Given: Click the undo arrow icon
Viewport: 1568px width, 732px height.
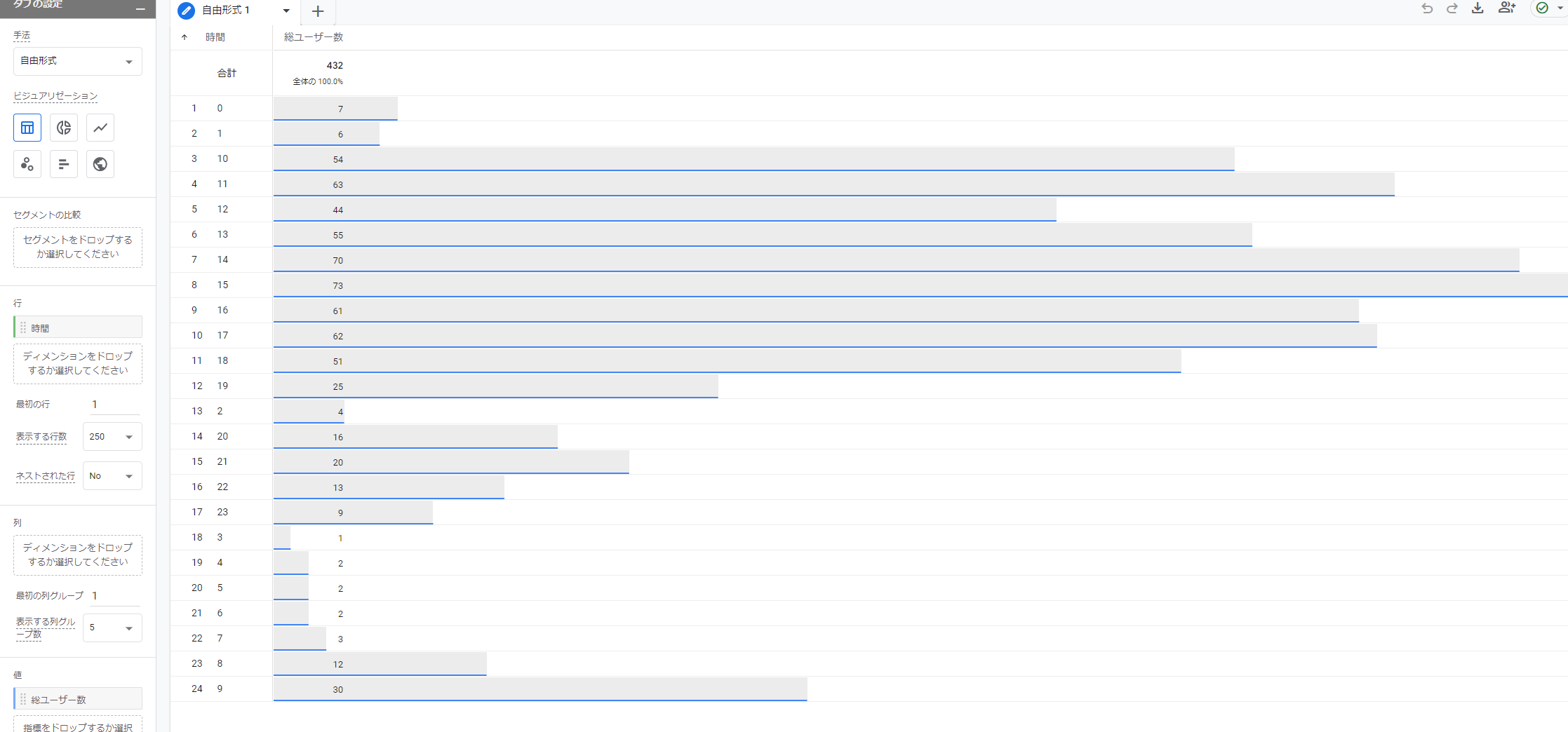Looking at the screenshot, I should tap(1427, 8).
